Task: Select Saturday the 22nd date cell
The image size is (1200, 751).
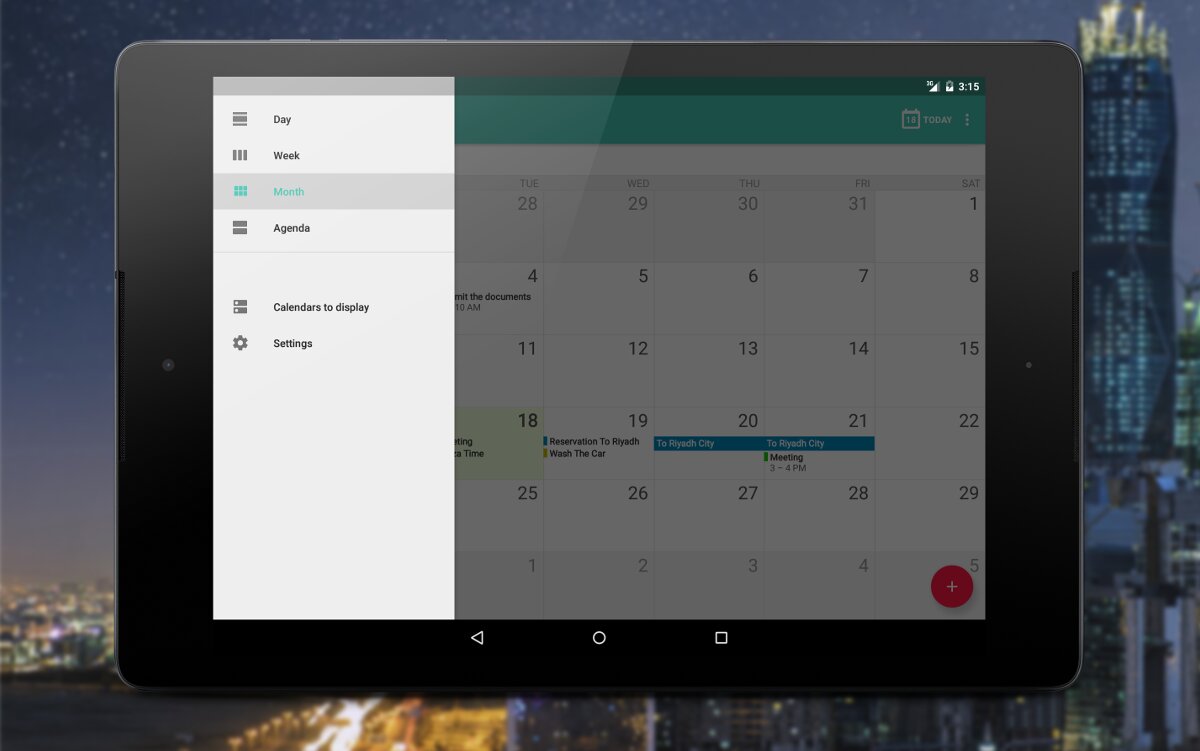Action: pos(930,443)
